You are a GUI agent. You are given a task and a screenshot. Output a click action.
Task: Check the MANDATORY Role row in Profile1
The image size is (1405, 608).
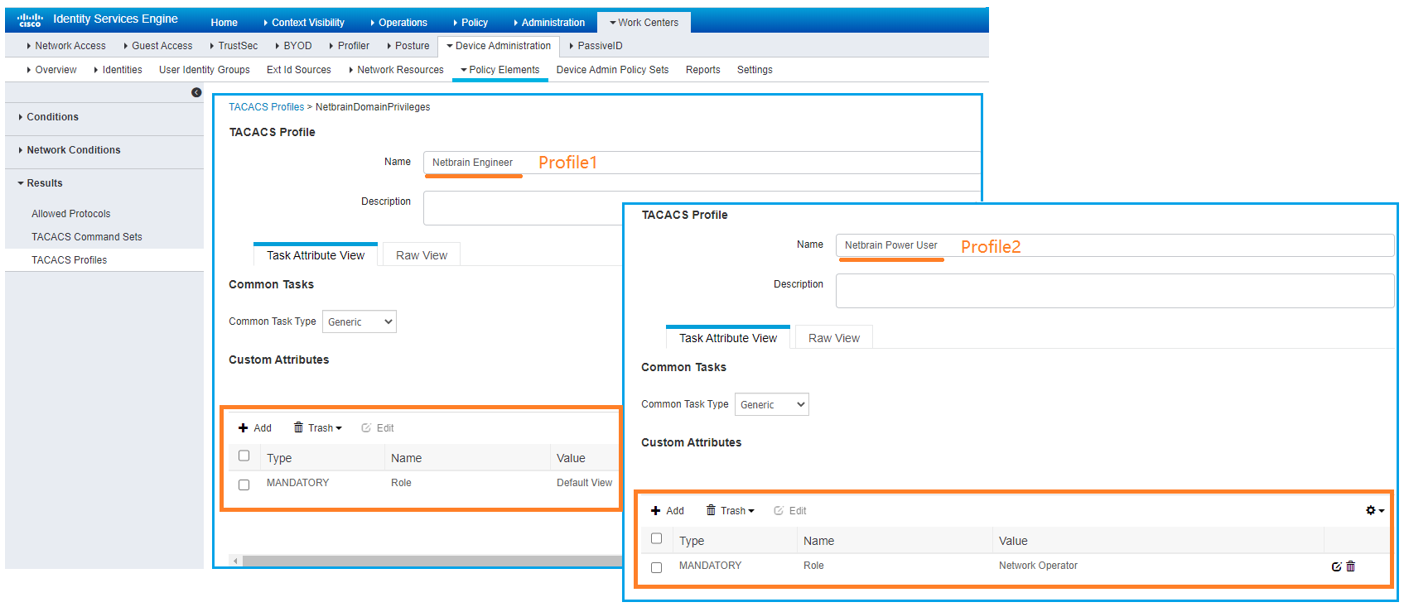point(243,483)
